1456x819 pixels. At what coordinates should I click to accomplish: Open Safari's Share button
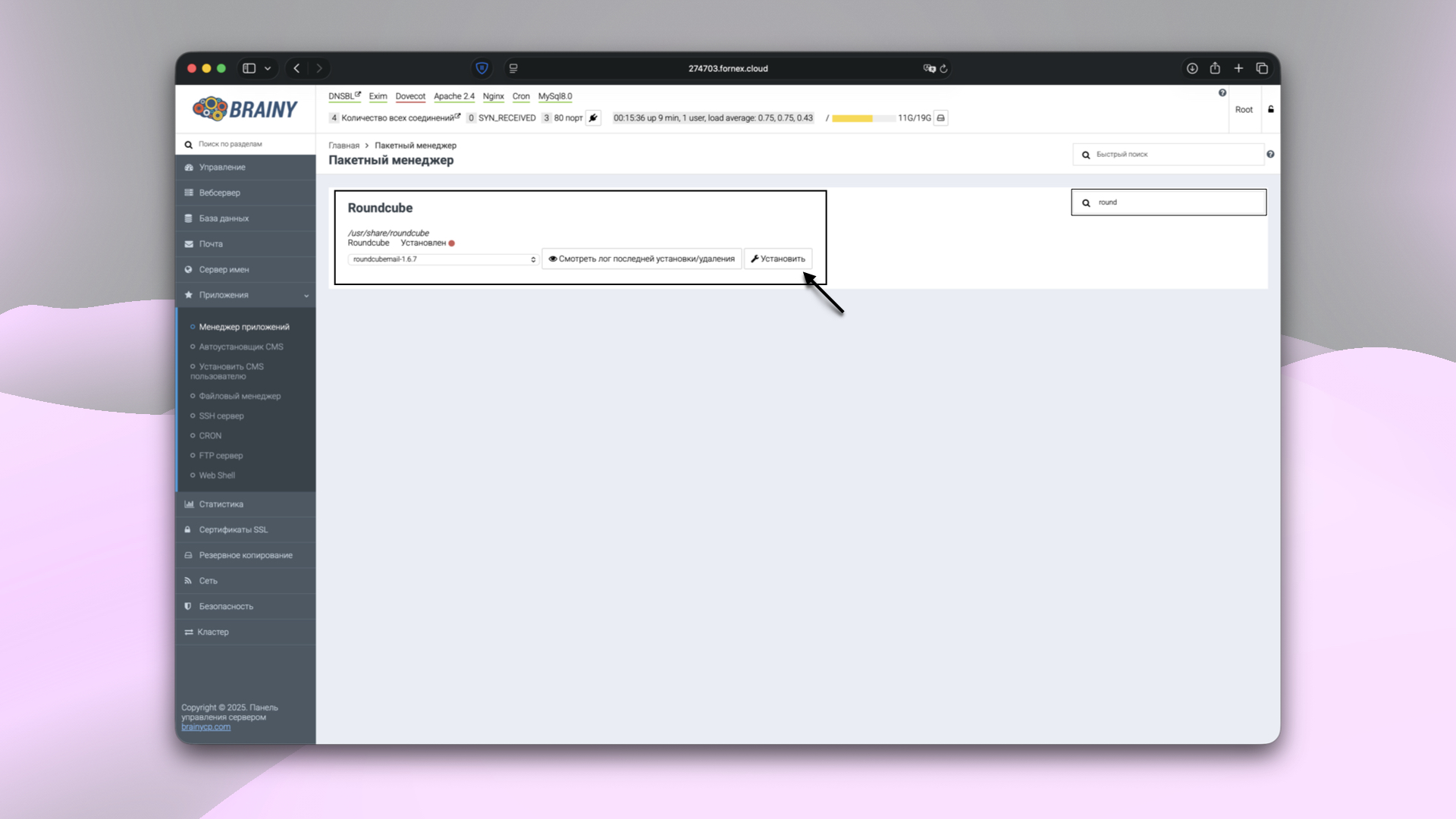1215,68
